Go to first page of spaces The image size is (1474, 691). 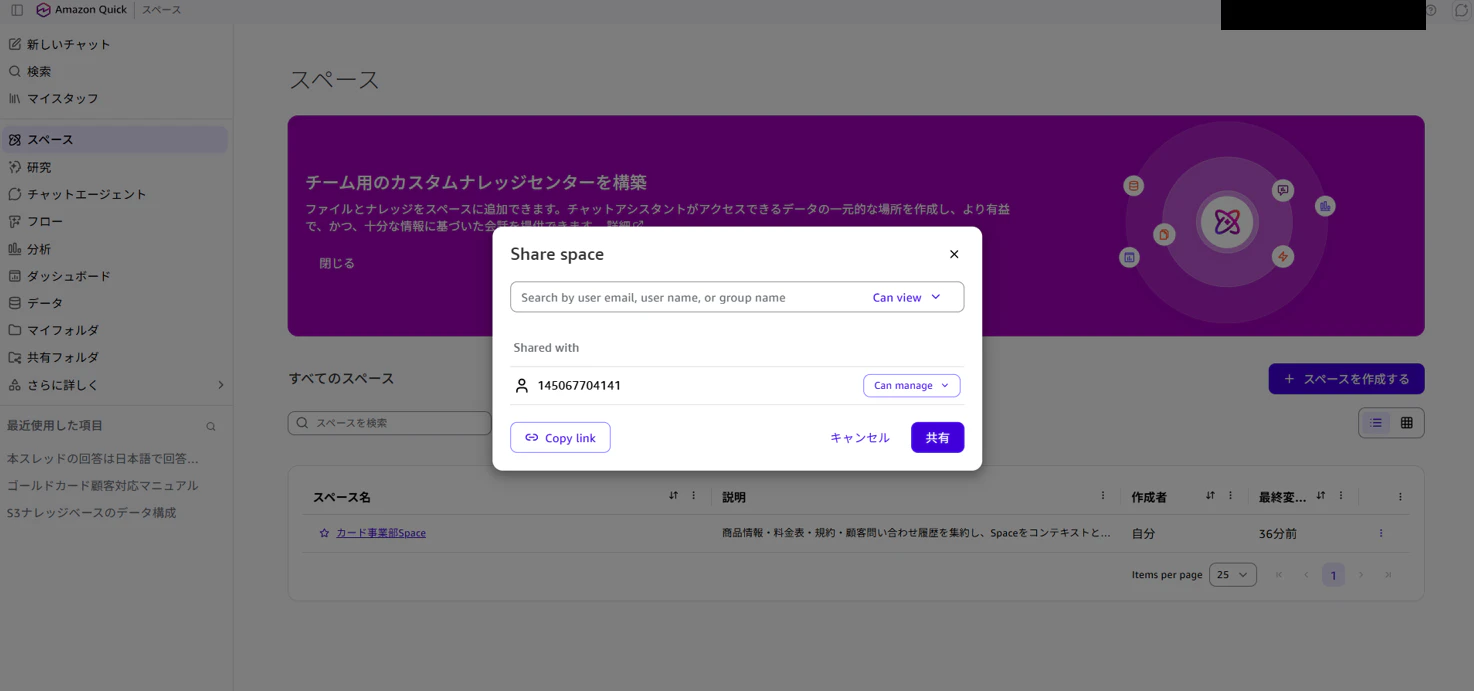pyautogui.click(x=1279, y=575)
